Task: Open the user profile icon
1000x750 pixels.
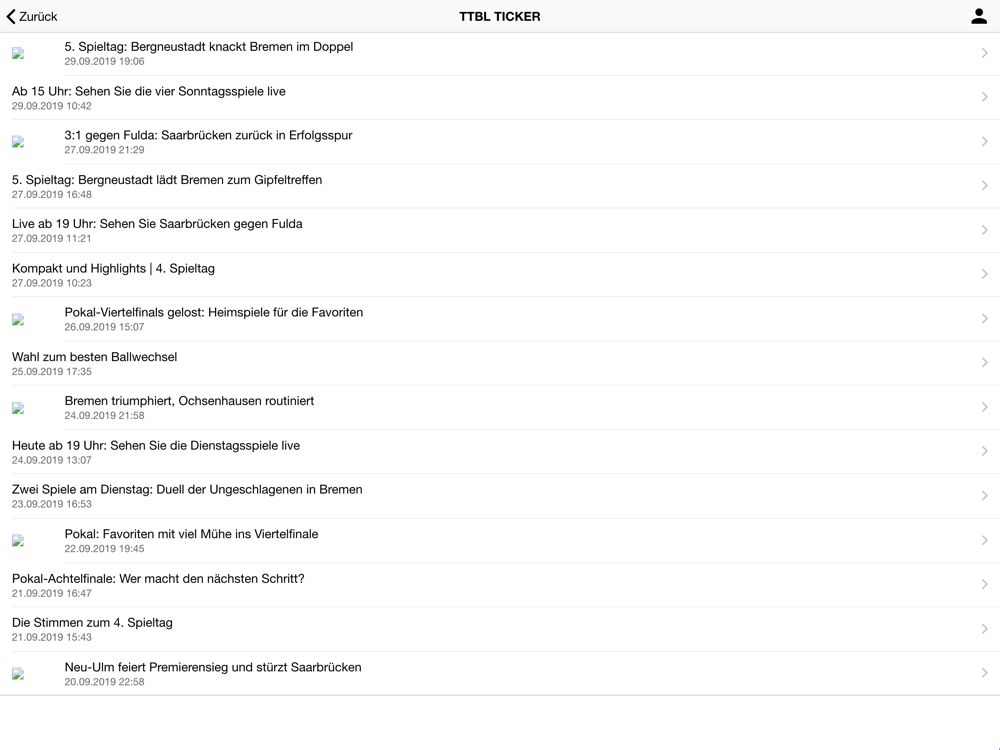Action: pos(978,17)
